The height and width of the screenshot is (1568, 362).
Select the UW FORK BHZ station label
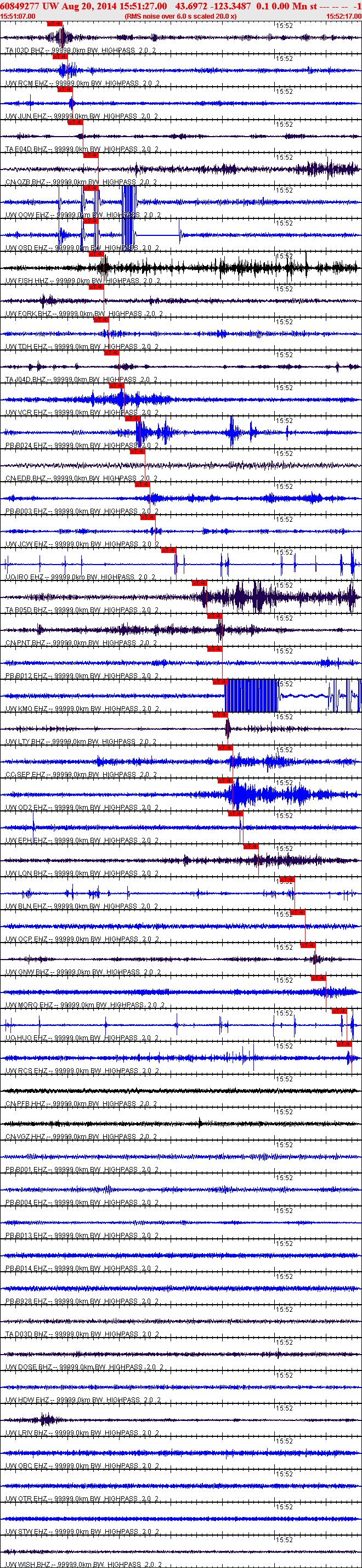coord(84,313)
